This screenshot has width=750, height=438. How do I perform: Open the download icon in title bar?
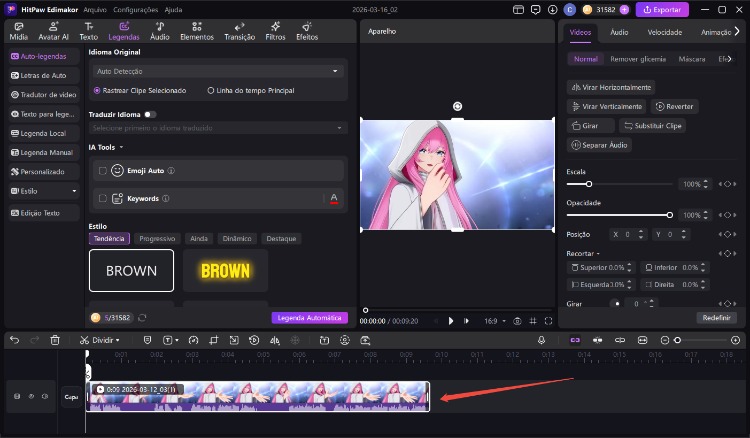coord(552,10)
